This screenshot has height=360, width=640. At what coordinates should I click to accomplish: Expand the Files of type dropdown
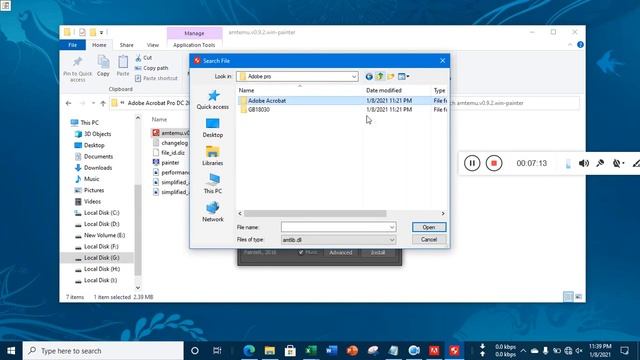coord(391,240)
